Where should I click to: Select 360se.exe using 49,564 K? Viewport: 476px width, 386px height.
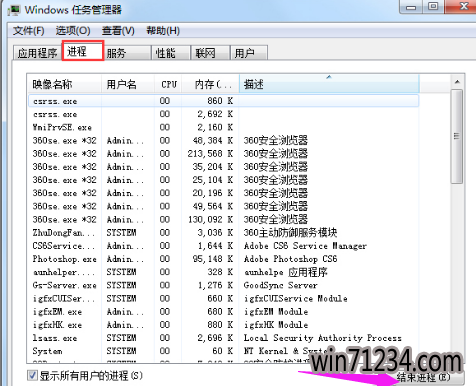tap(223, 206)
